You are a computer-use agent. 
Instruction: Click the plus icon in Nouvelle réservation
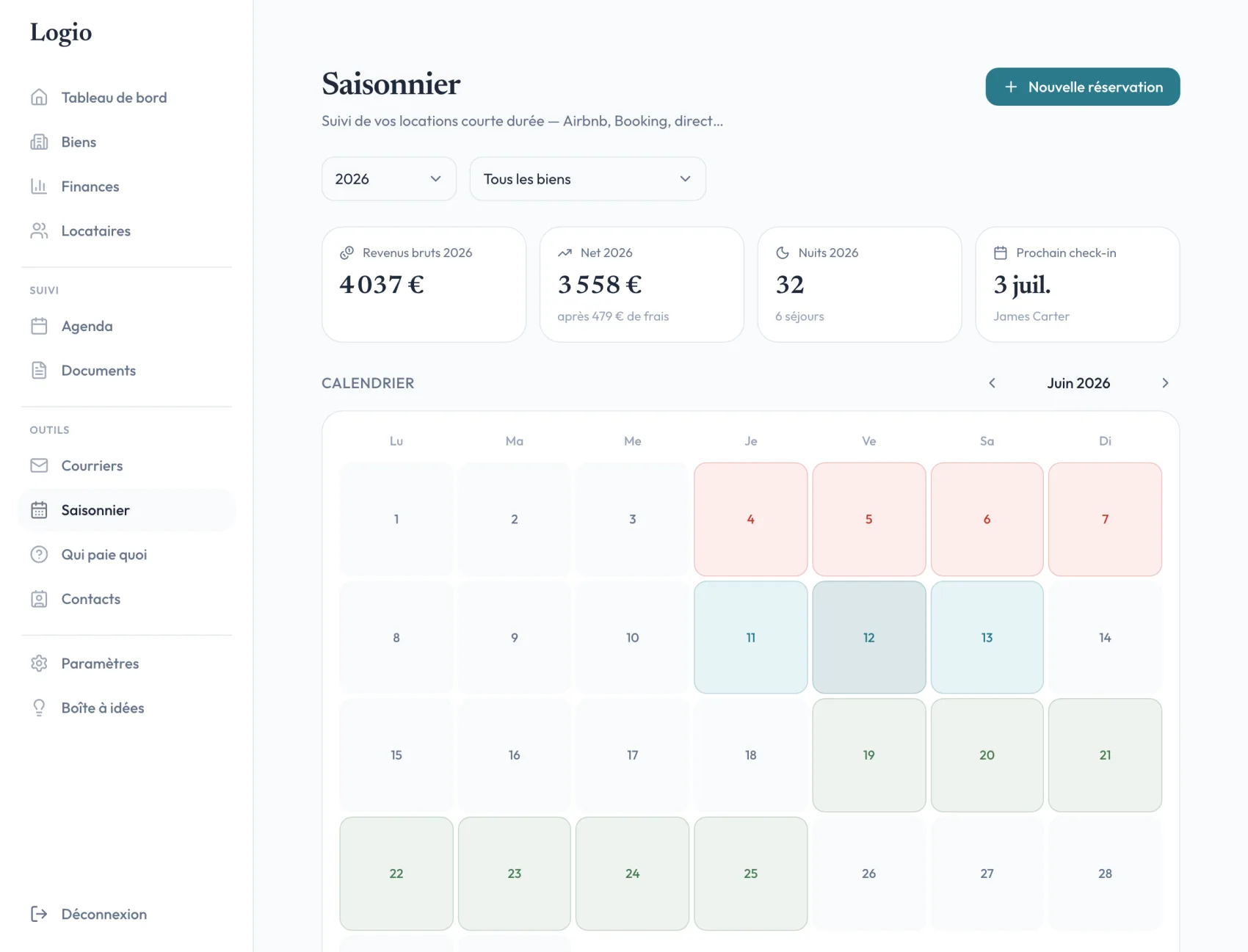coord(1011,87)
